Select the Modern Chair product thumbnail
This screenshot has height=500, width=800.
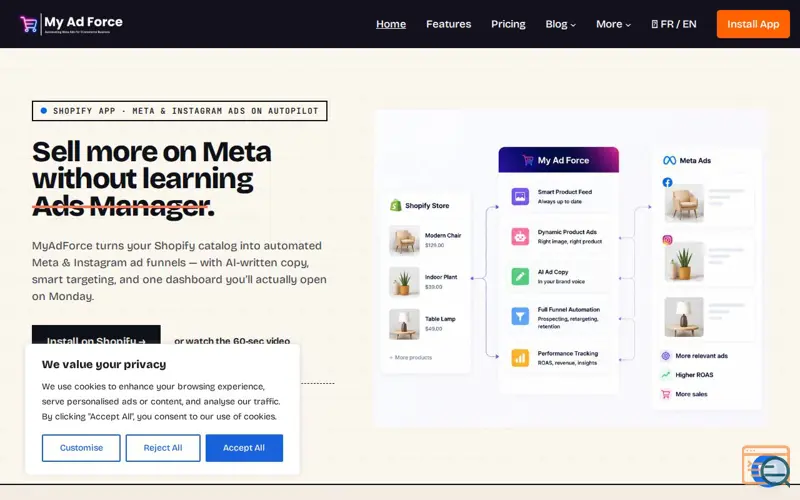tap(404, 240)
